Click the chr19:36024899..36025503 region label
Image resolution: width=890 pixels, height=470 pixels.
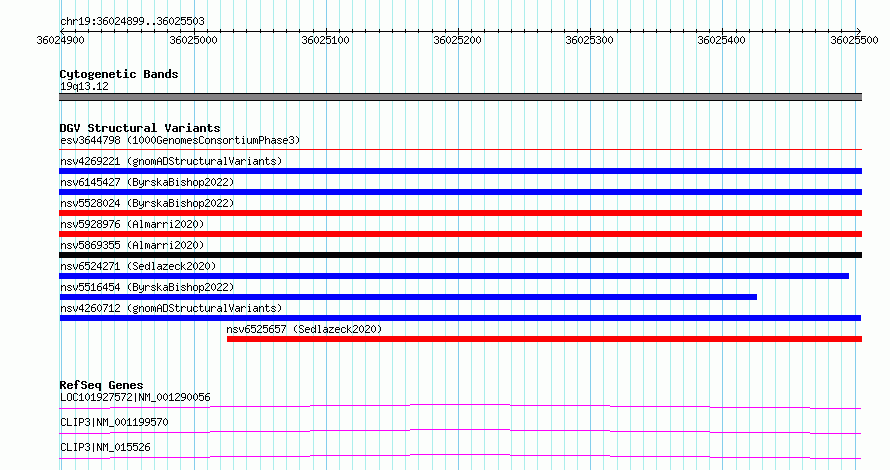click(132, 21)
